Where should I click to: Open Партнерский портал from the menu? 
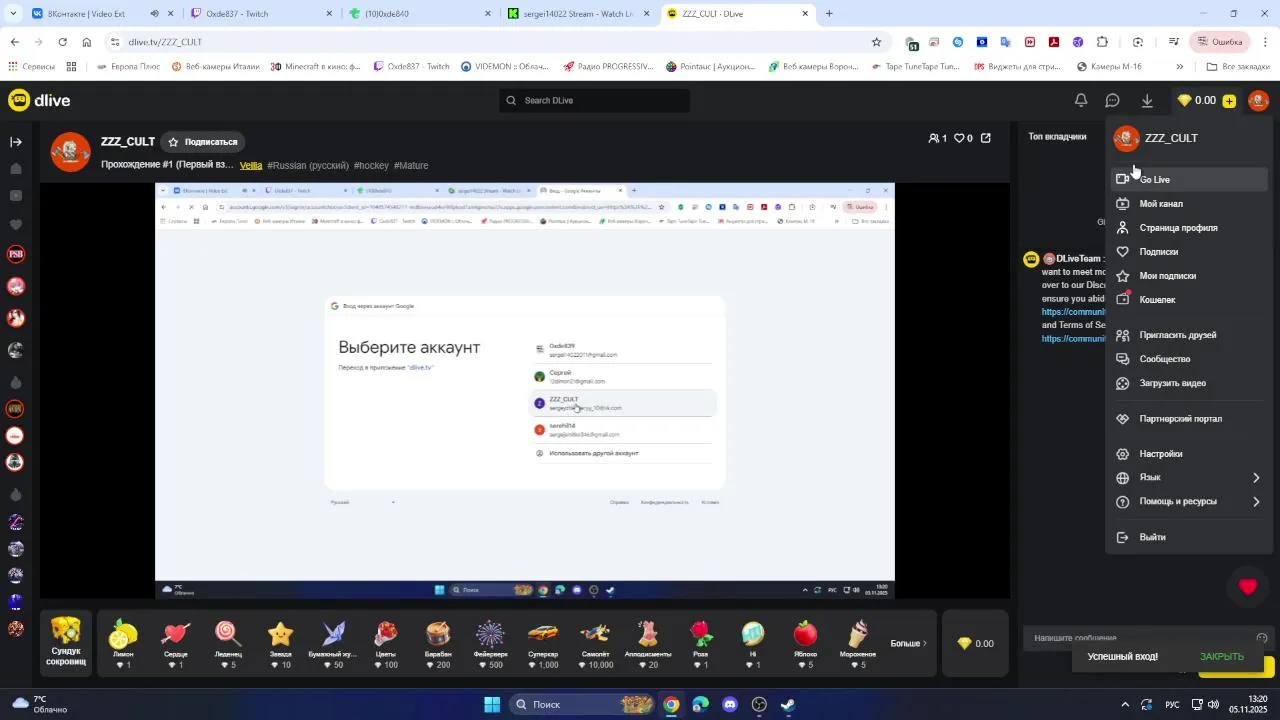pos(1189,419)
